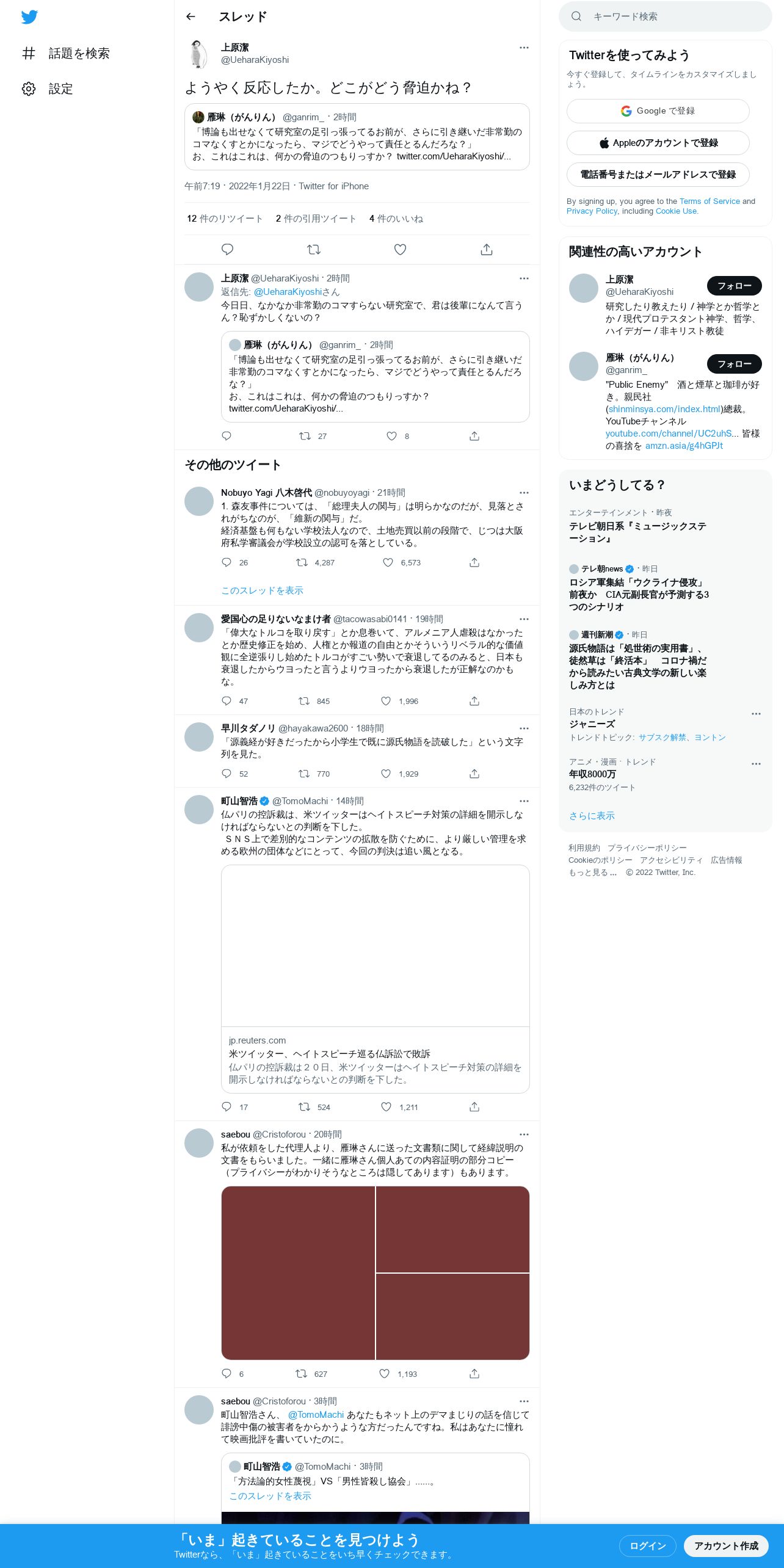Share the 町山智浩 reuters tweet
784x1568 pixels.
(474, 1107)
